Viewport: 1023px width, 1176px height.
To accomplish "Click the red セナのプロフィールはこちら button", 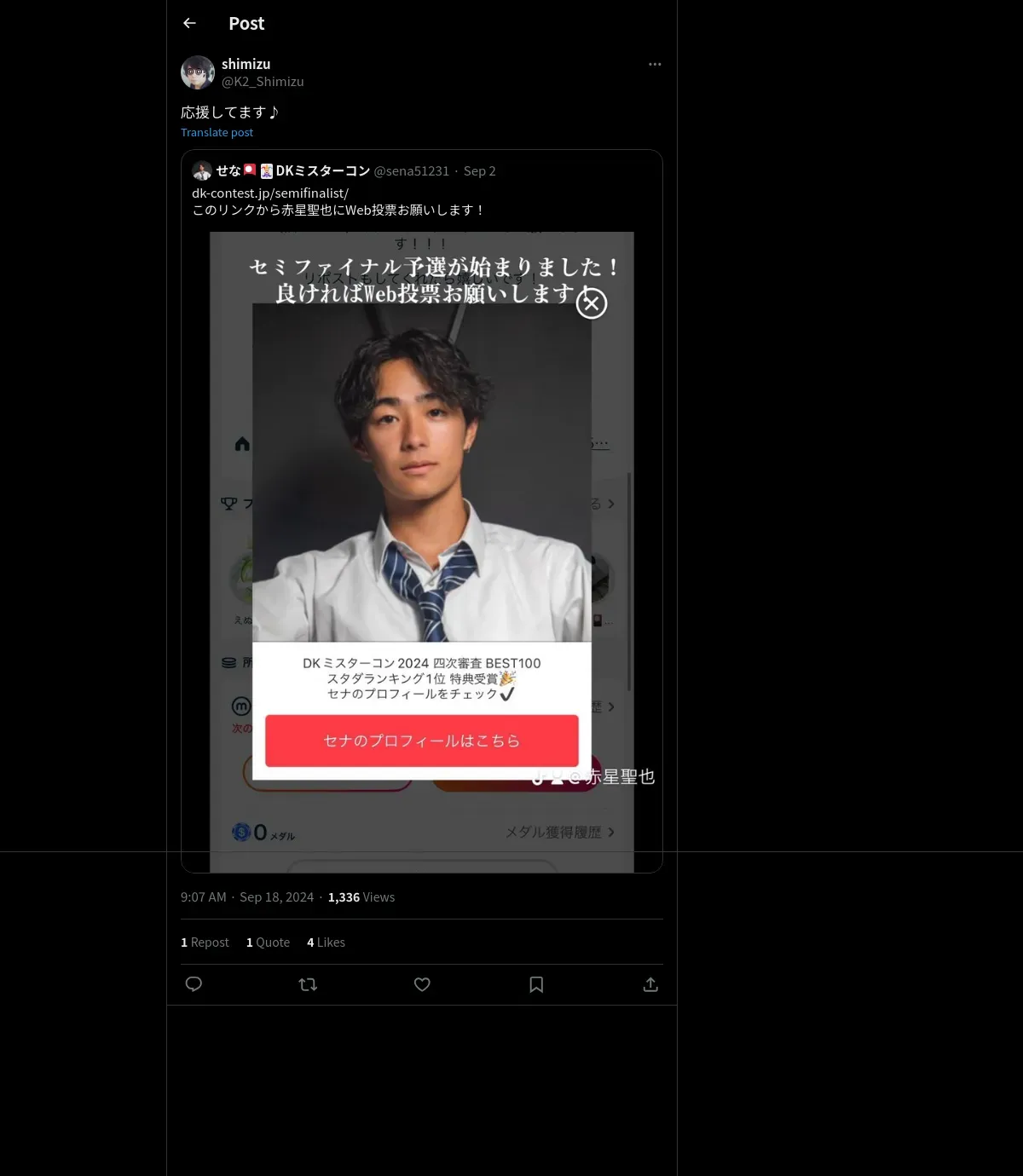I will pyautogui.click(x=422, y=741).
